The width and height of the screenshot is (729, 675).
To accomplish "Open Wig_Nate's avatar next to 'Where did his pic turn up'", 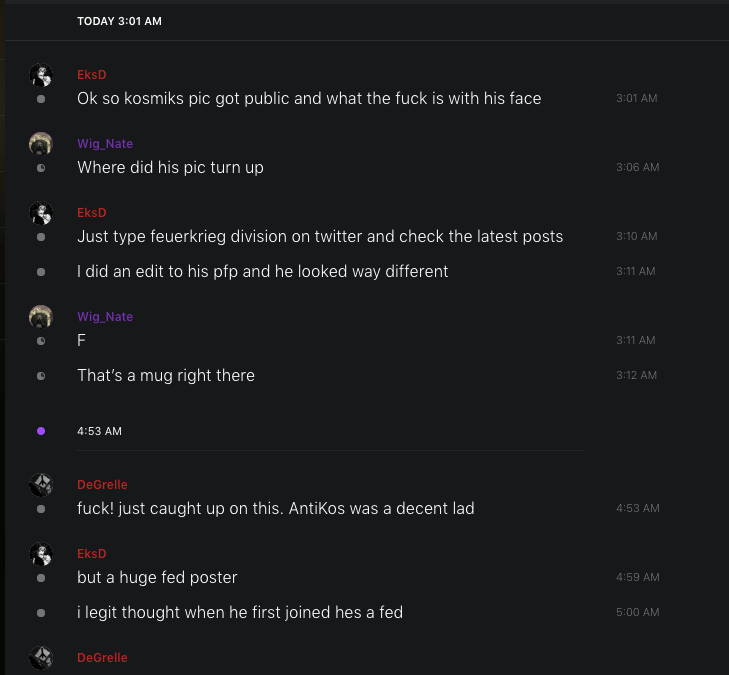I will pyautogui.click(x=40, y=144).
